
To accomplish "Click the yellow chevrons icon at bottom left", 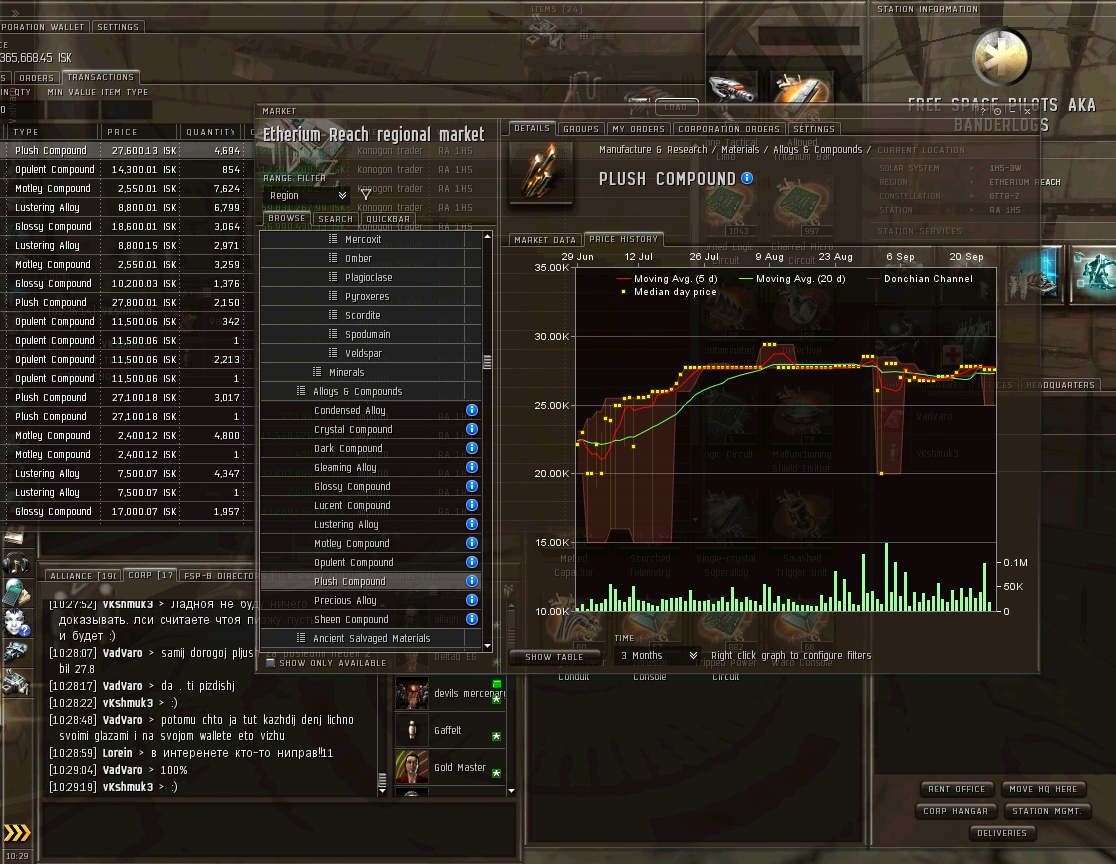I will (17, 833).
